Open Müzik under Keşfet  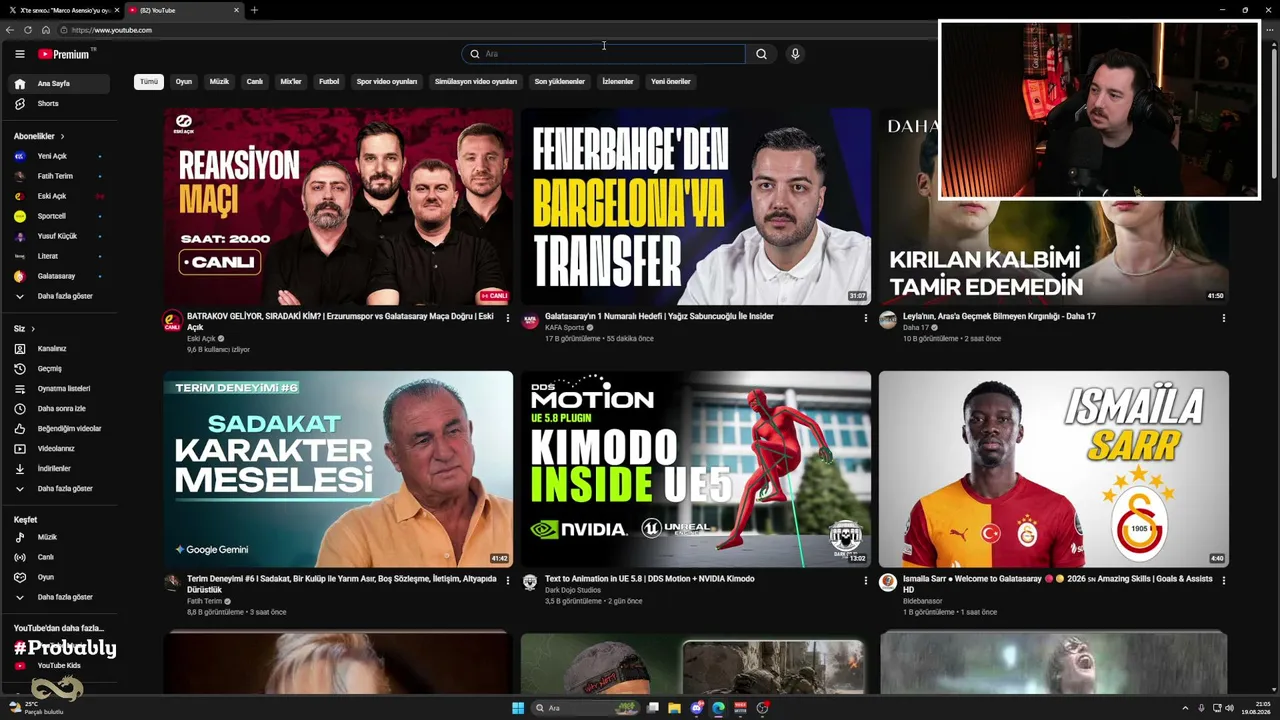(x=60, y=537)
